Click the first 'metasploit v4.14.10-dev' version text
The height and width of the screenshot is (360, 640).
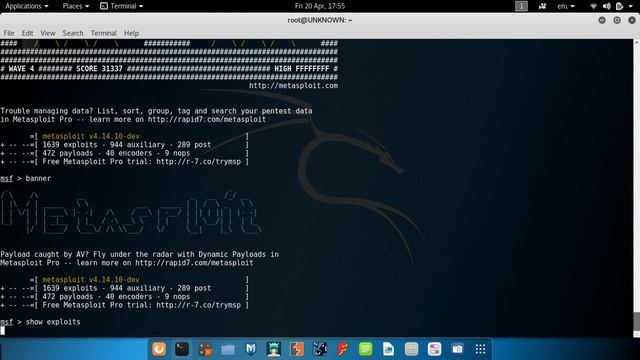pyautogui.click(x=91, y=136)
